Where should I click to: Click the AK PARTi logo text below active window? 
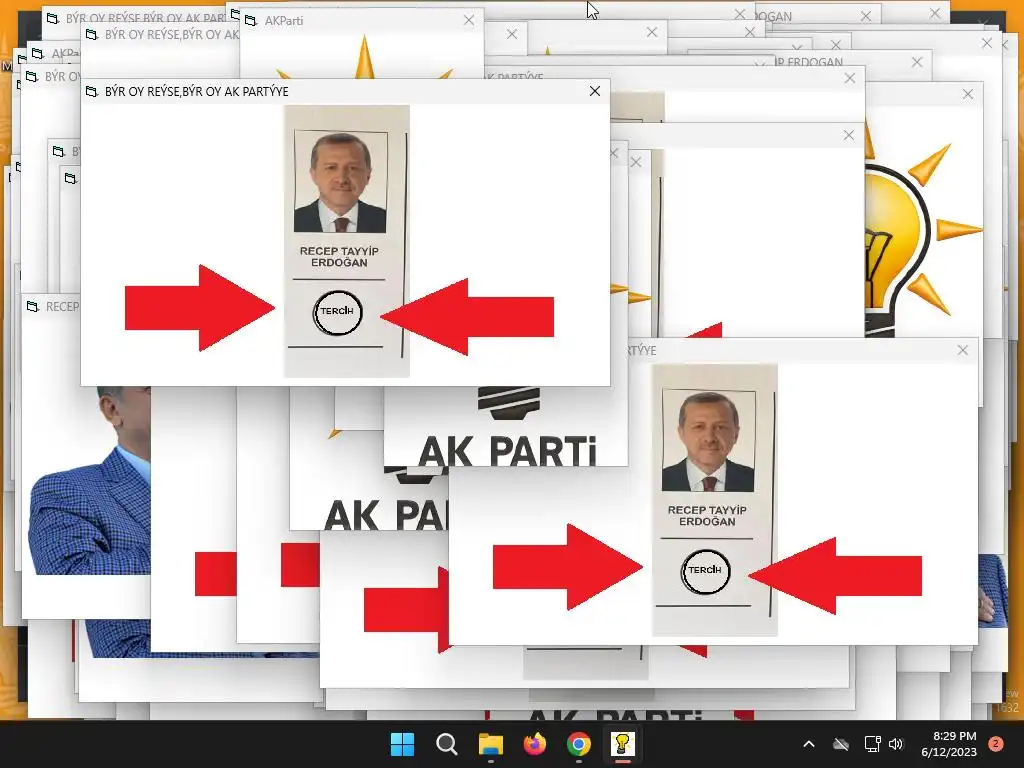507,451
